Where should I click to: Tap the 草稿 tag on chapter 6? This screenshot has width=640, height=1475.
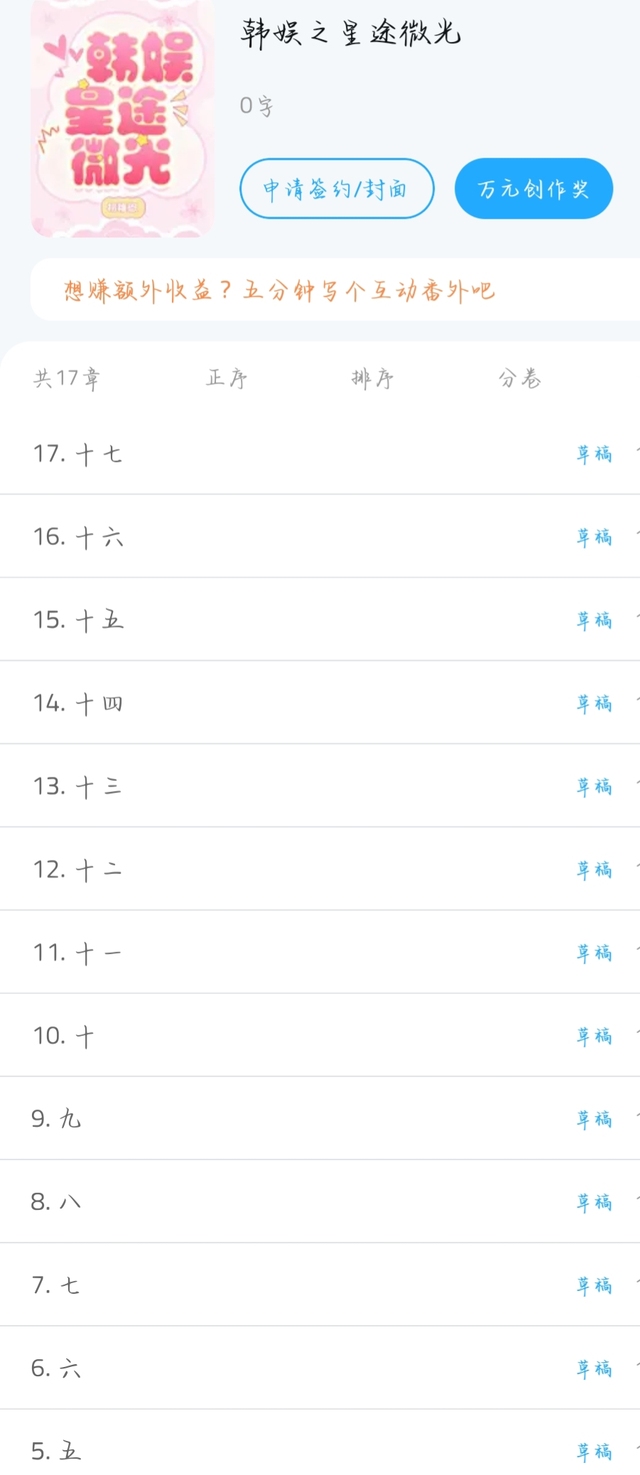[594, 1368]
